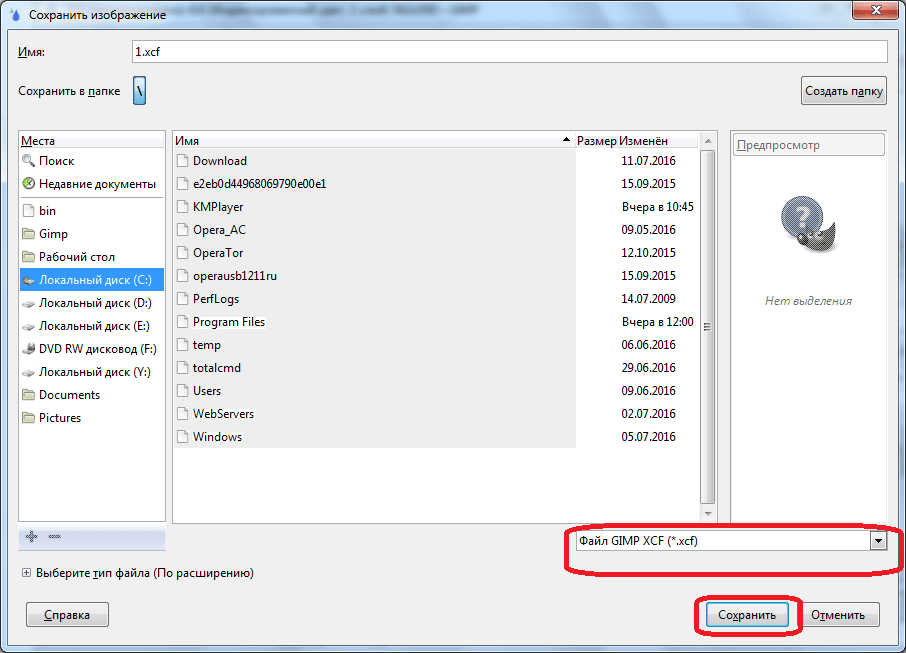
Task: Click the vertical scrollbar in the file list
Action: point(708,326)
